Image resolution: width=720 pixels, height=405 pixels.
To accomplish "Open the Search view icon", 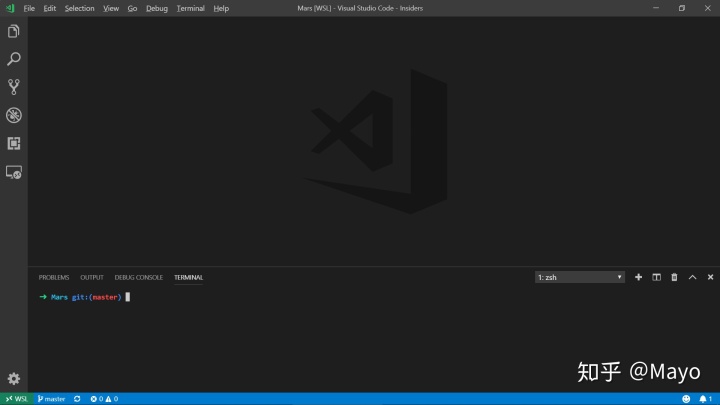I will pyautogui.click(x=14, y=59).
